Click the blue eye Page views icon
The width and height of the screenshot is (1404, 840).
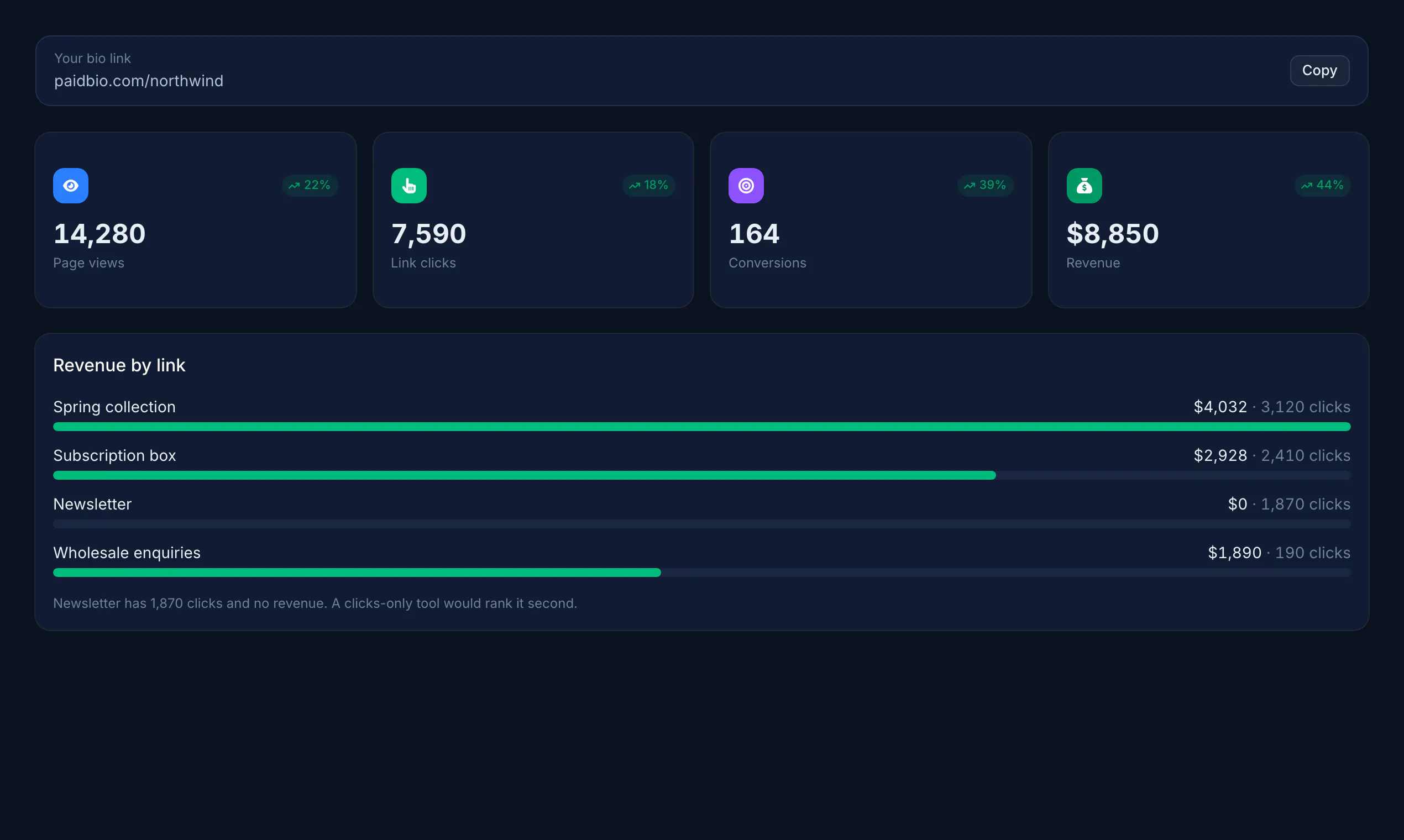(71, 186)
